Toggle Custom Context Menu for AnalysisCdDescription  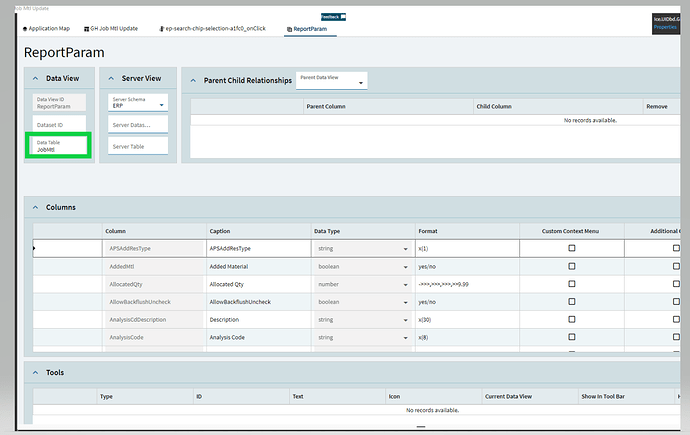pos(572,319)
